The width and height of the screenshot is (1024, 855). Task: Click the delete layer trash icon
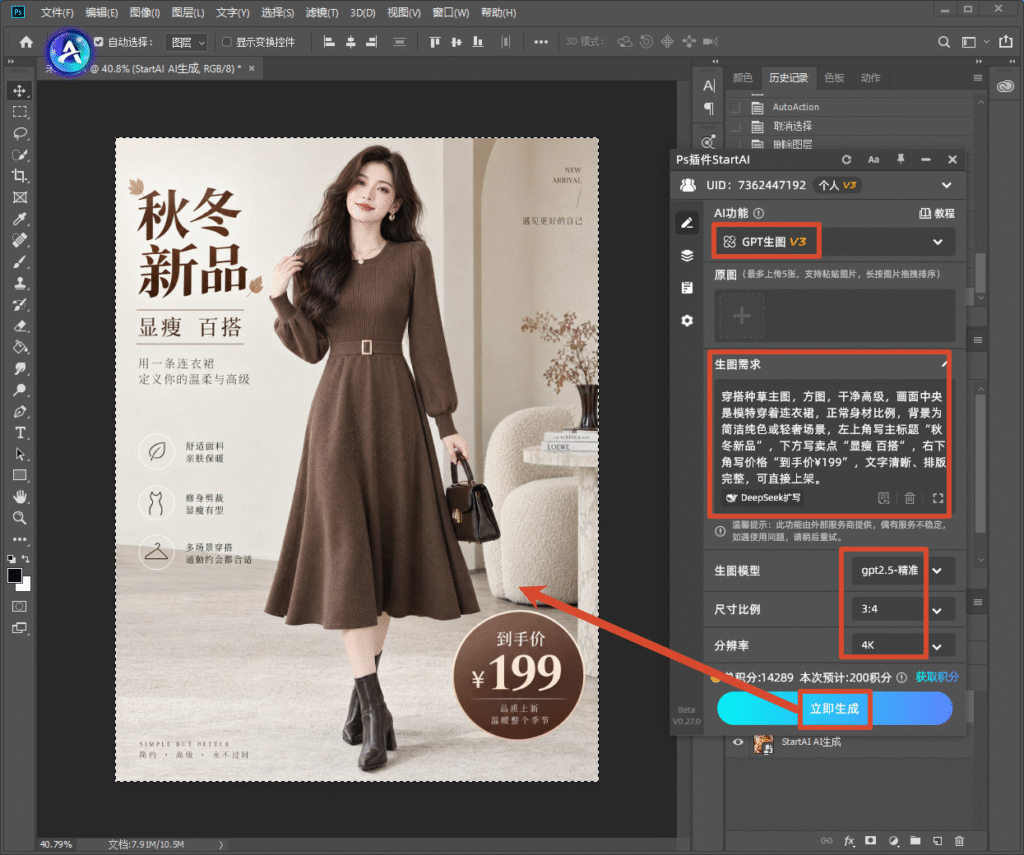(x=959, y=841)
